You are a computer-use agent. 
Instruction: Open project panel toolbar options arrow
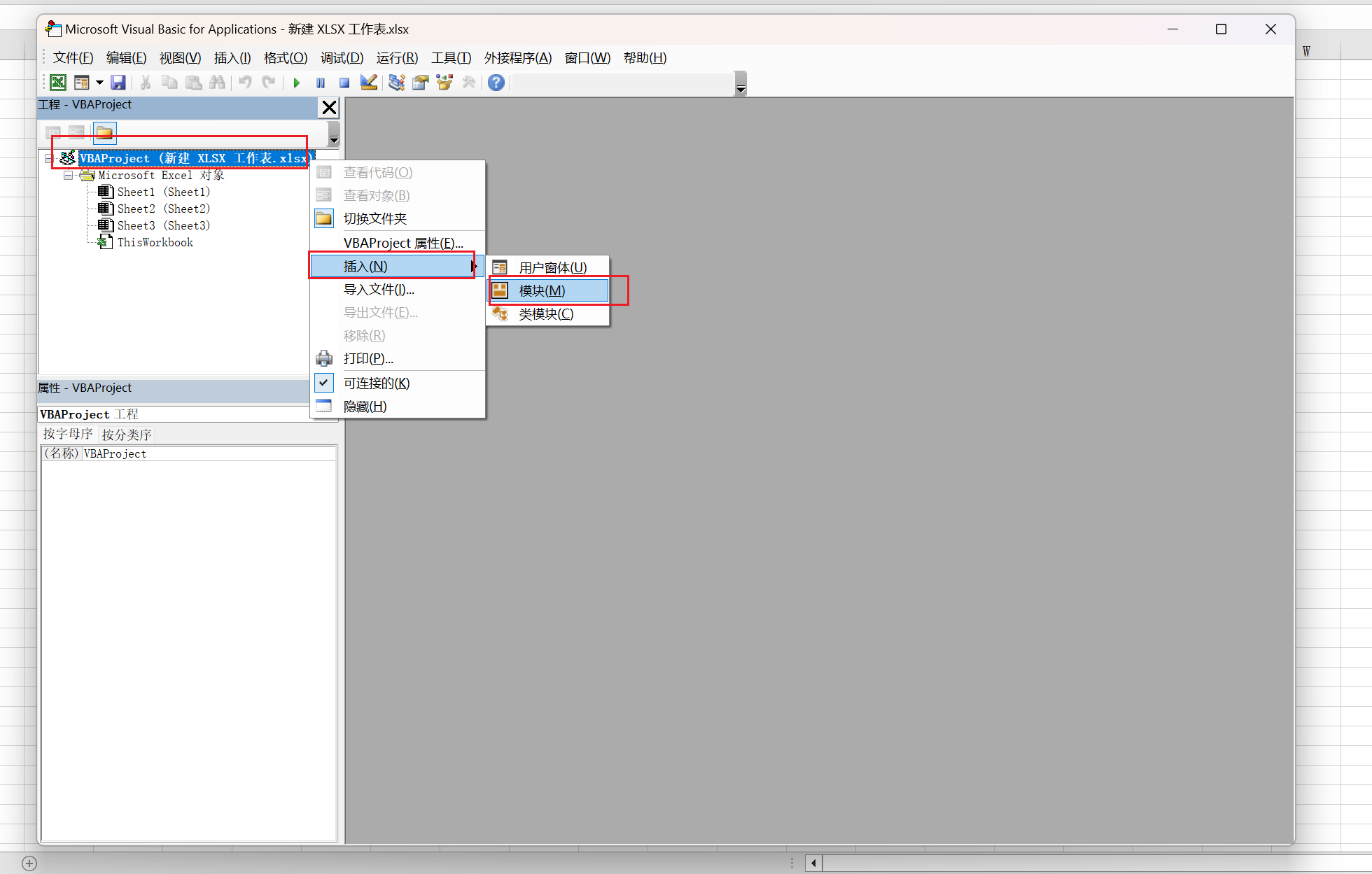pos(334,133)
